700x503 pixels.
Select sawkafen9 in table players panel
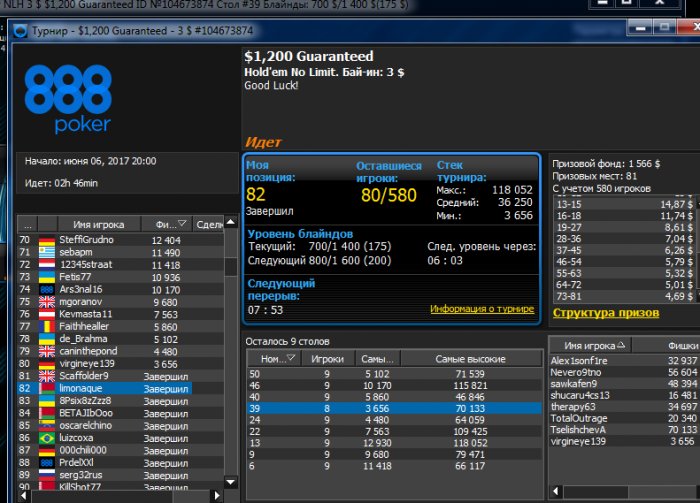coord(625,384)
